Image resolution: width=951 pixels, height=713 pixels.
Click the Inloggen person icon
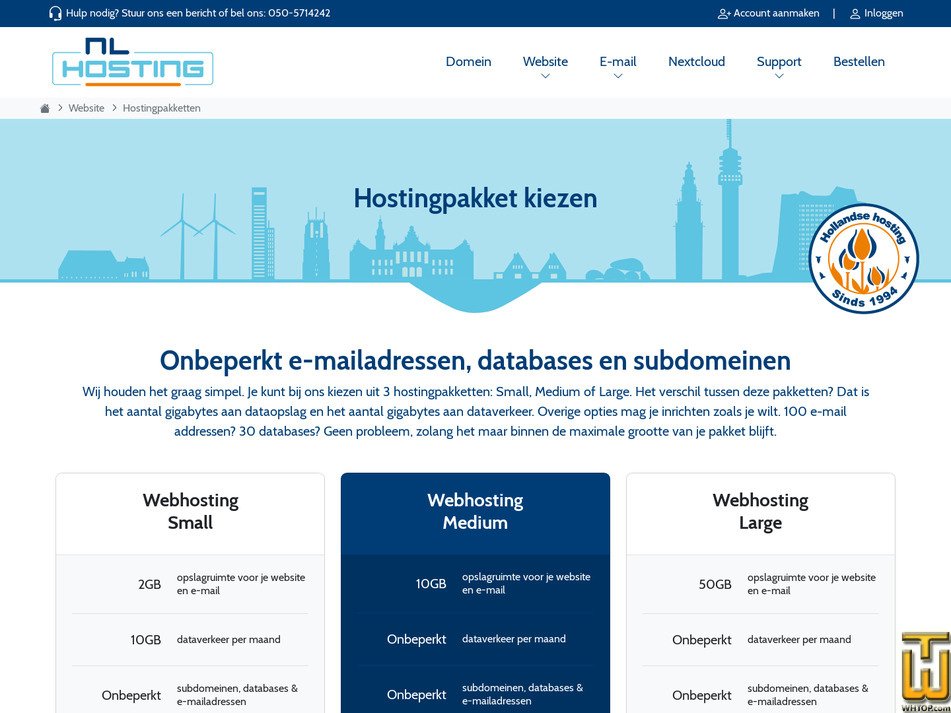pos(855,13)
